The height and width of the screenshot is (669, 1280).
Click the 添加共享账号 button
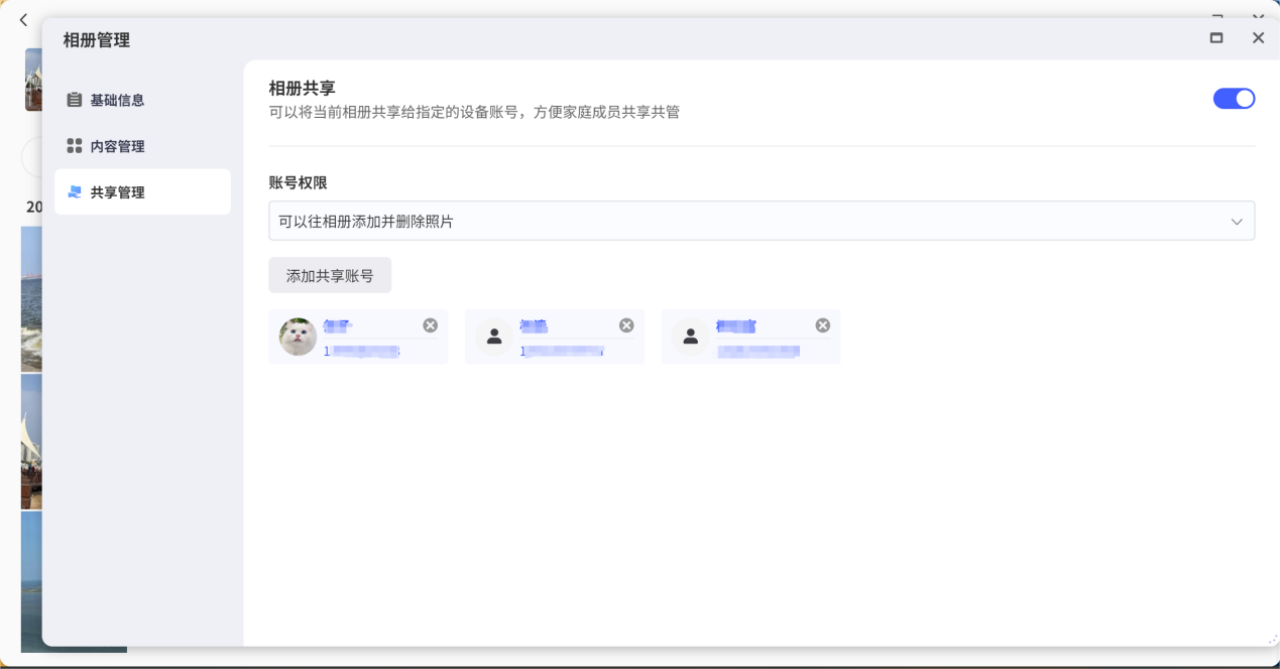coord(329,275)
